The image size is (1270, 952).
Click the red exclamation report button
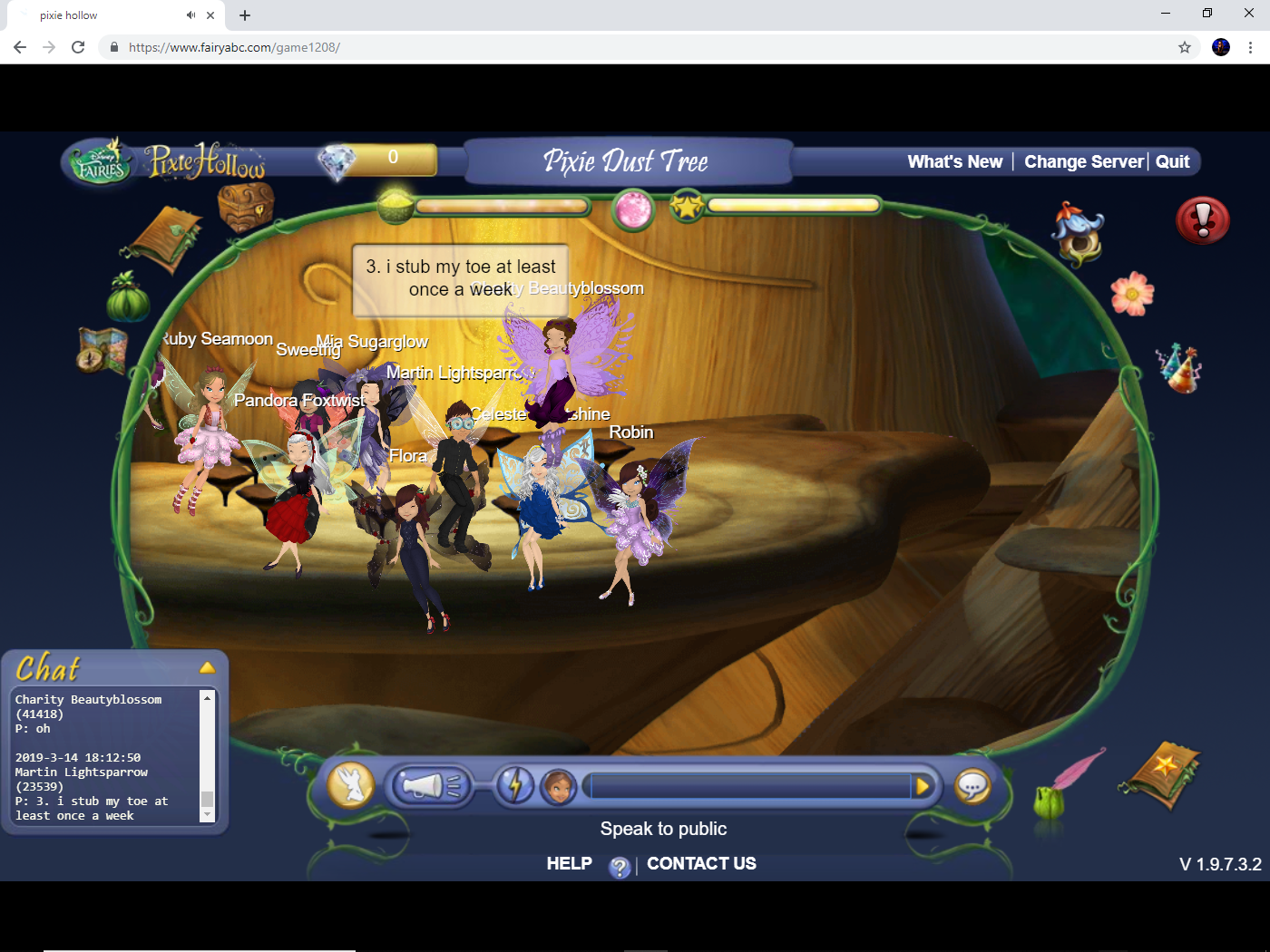coord(1202,219)
